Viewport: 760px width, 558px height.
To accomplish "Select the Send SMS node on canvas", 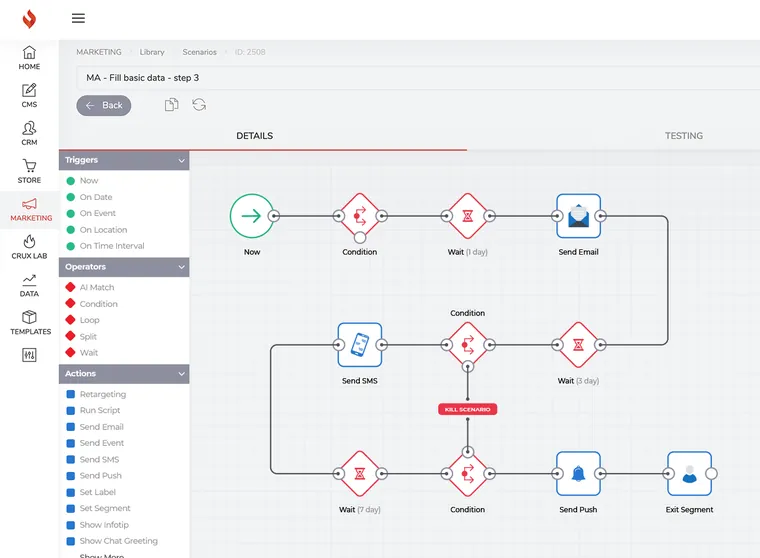I will [360, 345].
